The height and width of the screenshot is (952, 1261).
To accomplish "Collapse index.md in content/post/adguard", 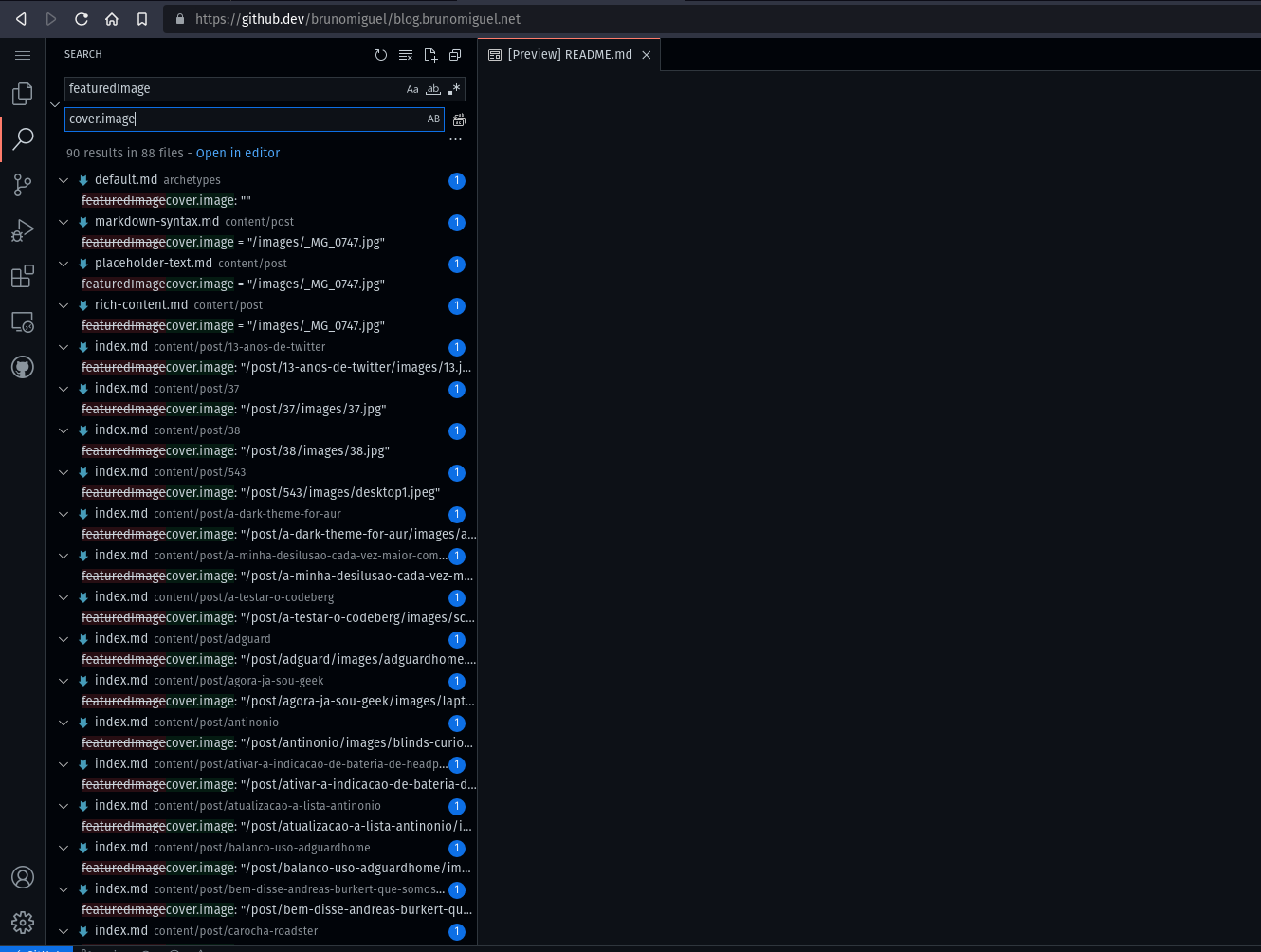I will pyautogui.click(x=64, y=639).
